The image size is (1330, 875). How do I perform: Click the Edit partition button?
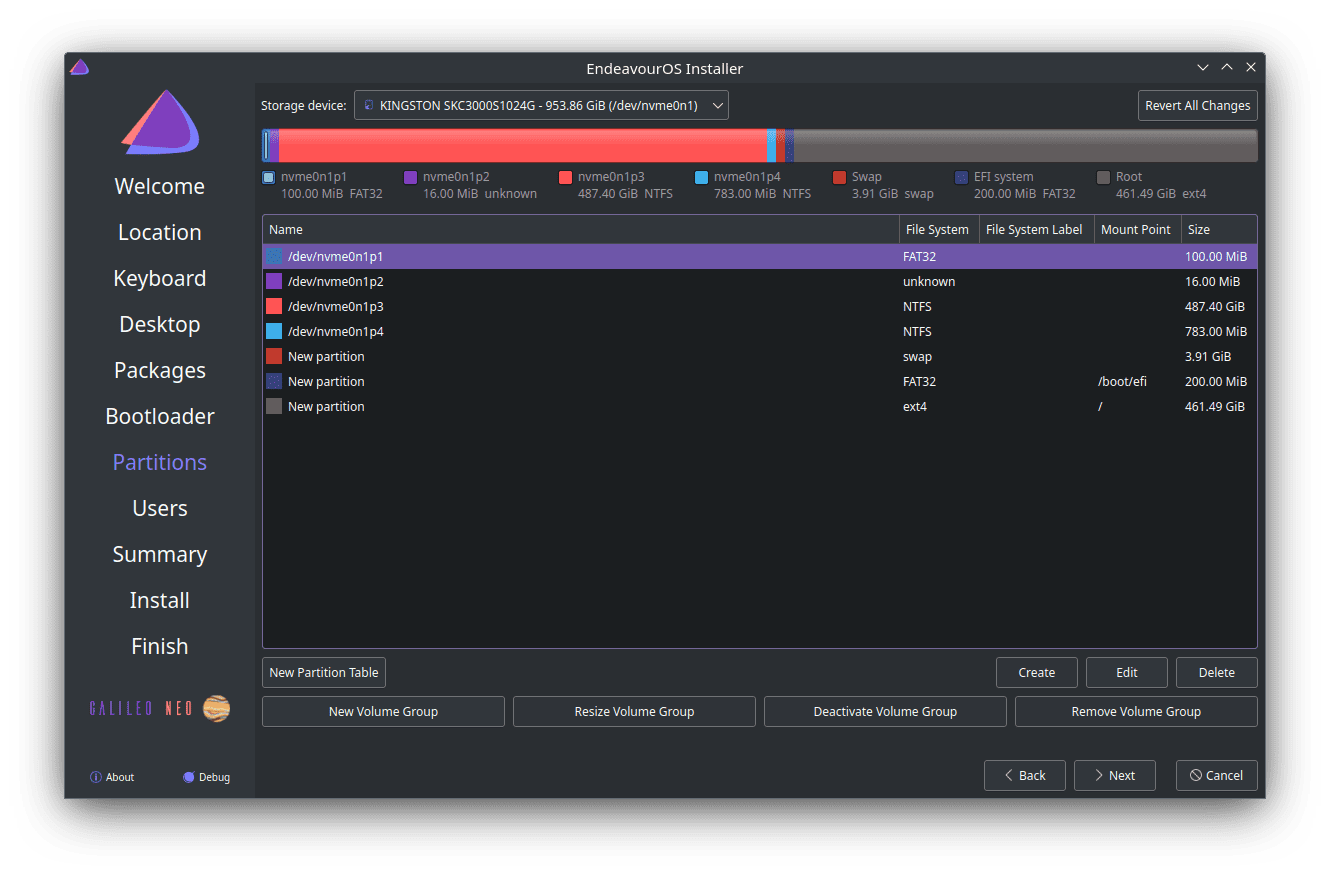[1127, 672]
